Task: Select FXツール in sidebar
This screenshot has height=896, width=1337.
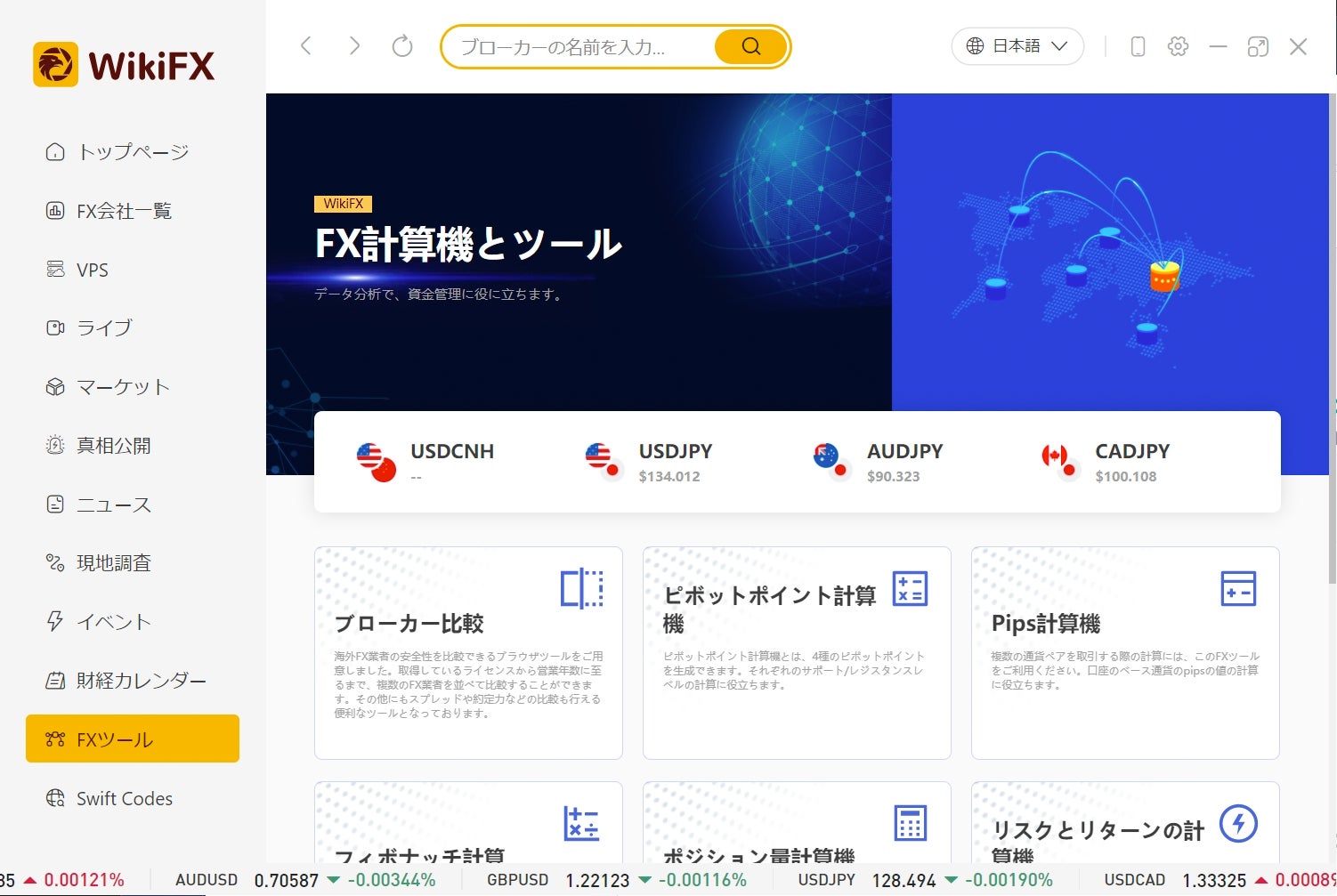Action: (133, 739)
